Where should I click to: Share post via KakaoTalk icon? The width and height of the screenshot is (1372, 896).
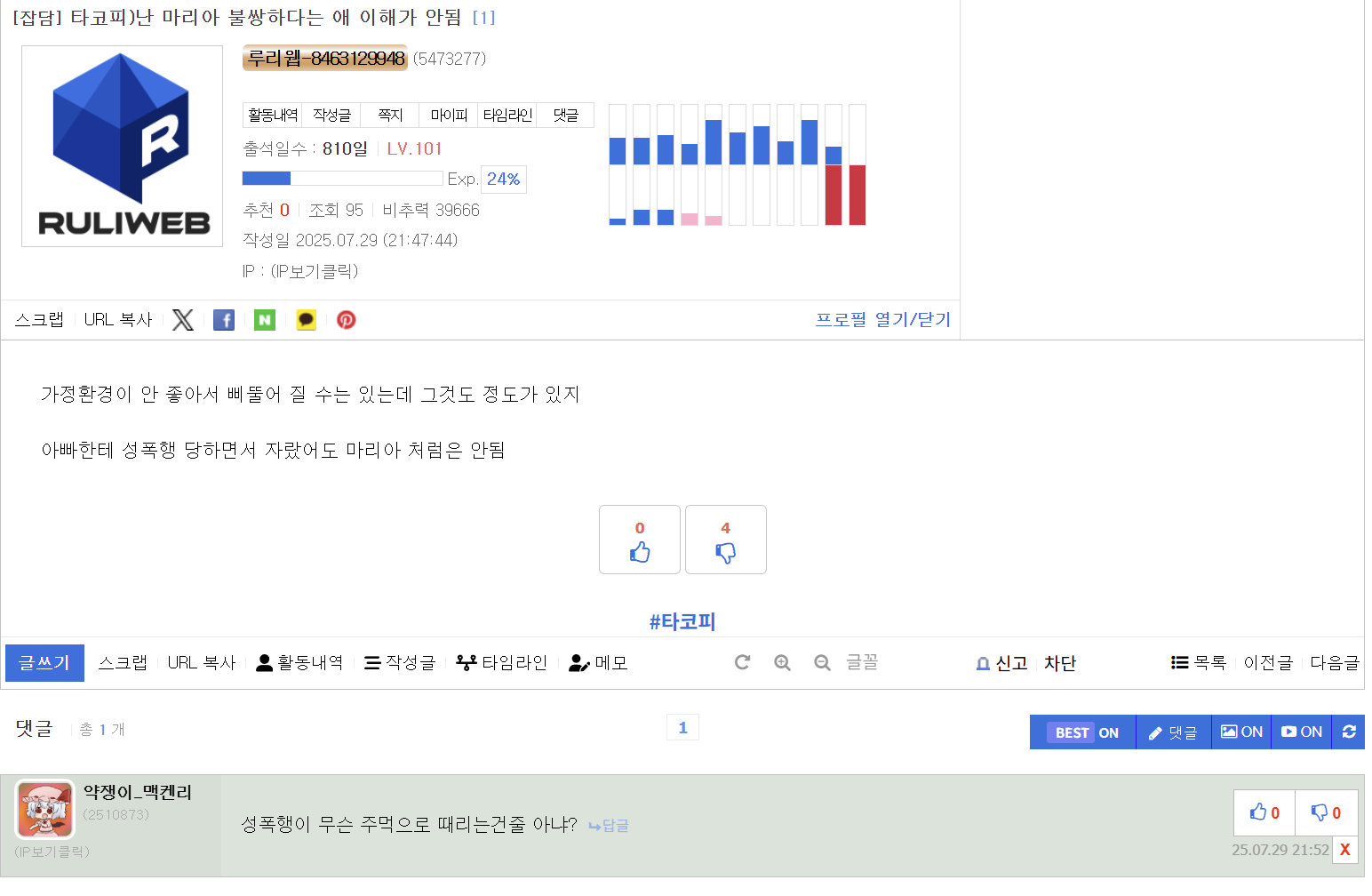point(306,320)
